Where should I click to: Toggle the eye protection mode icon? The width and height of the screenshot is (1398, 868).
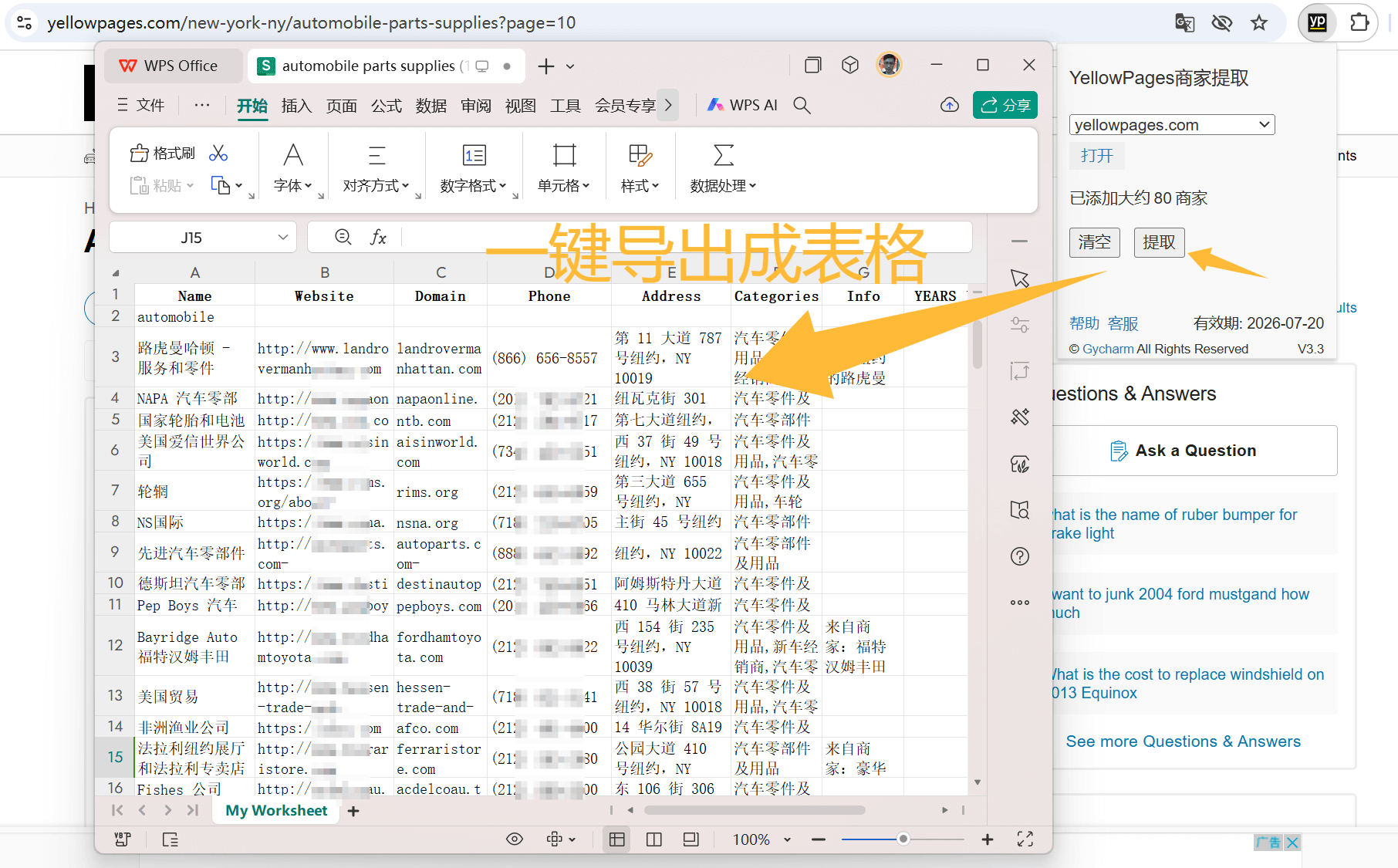pos(515,839)
